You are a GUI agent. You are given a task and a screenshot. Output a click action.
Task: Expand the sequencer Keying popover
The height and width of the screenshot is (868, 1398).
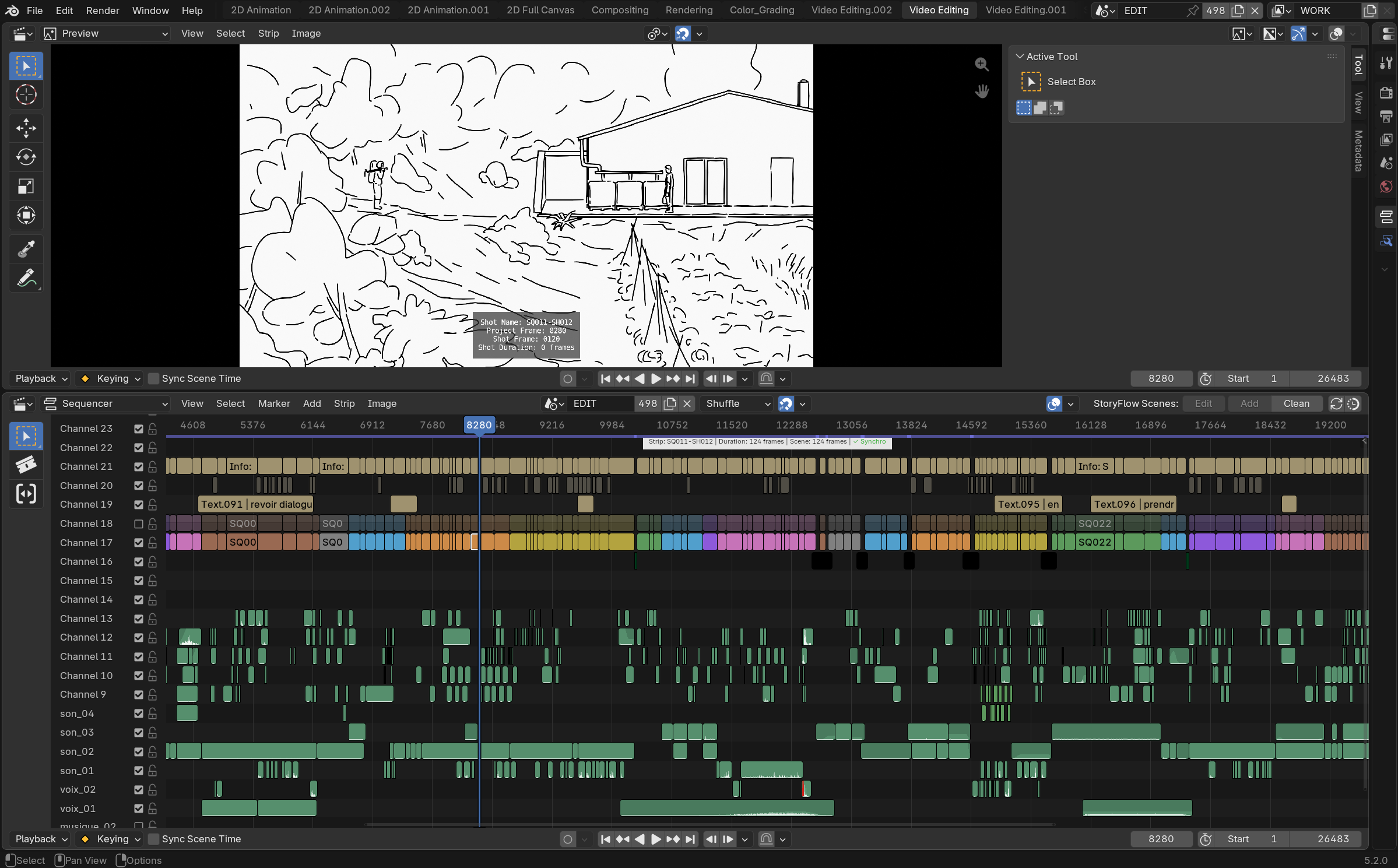(x=110, y=839)
